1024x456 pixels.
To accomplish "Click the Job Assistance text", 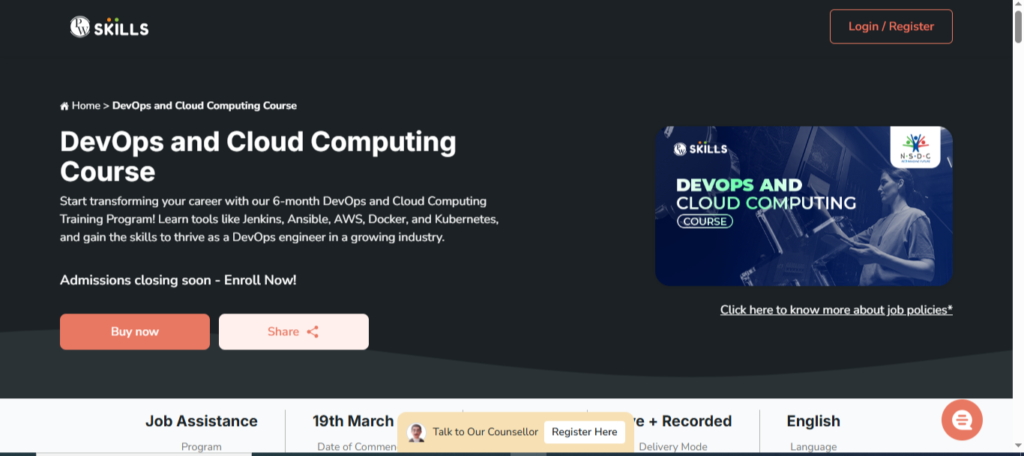I will click(201, 421).
